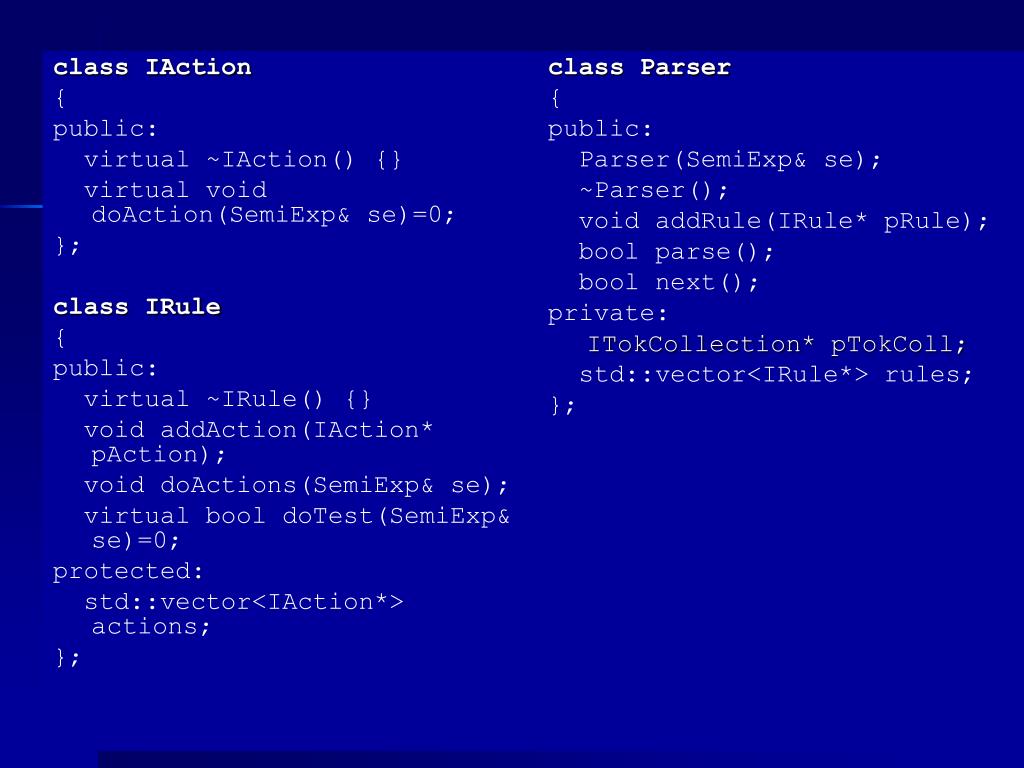Viewport: 1024px width, 768px height.
Task: Click the 'actions;' member name
Action: click(x=151, y=627)
